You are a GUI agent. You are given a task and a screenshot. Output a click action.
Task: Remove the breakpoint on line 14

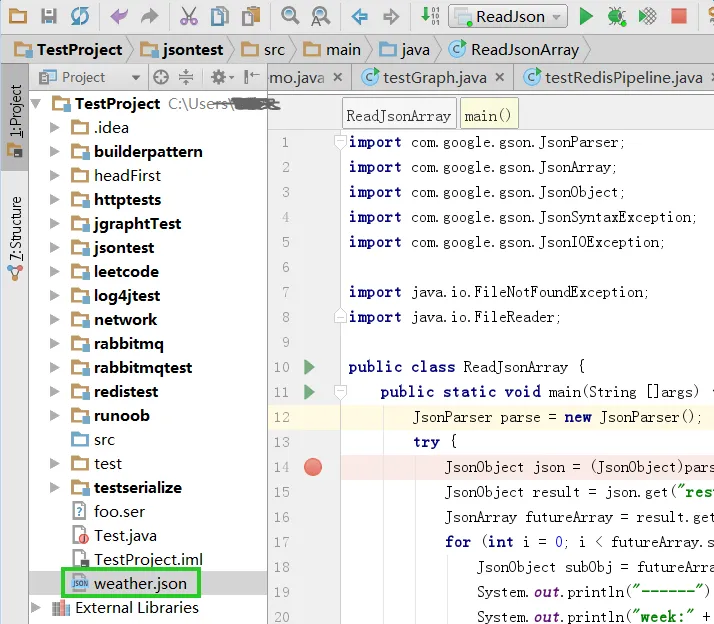pos(313,467)
